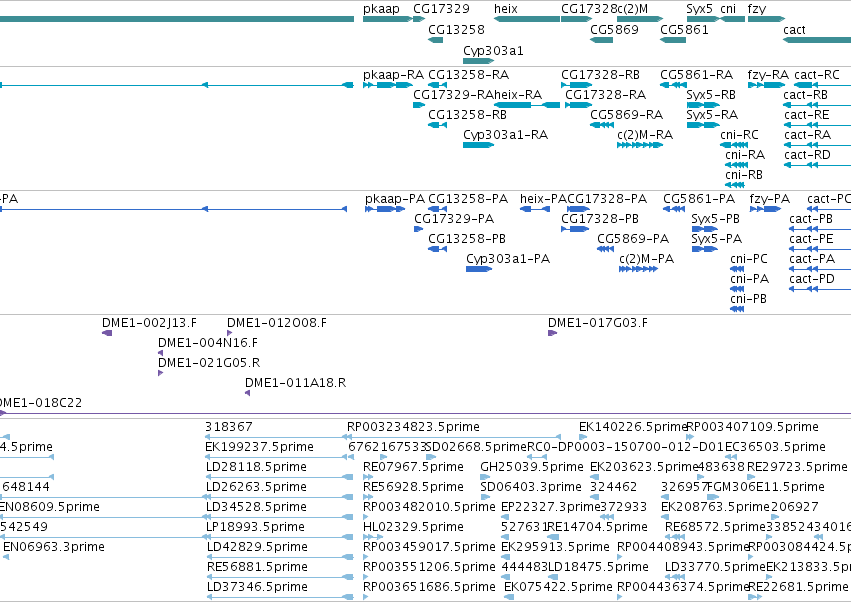Click protein fzy-PA
The height and width of the screenshot is (602, 851).
[765, 209]
